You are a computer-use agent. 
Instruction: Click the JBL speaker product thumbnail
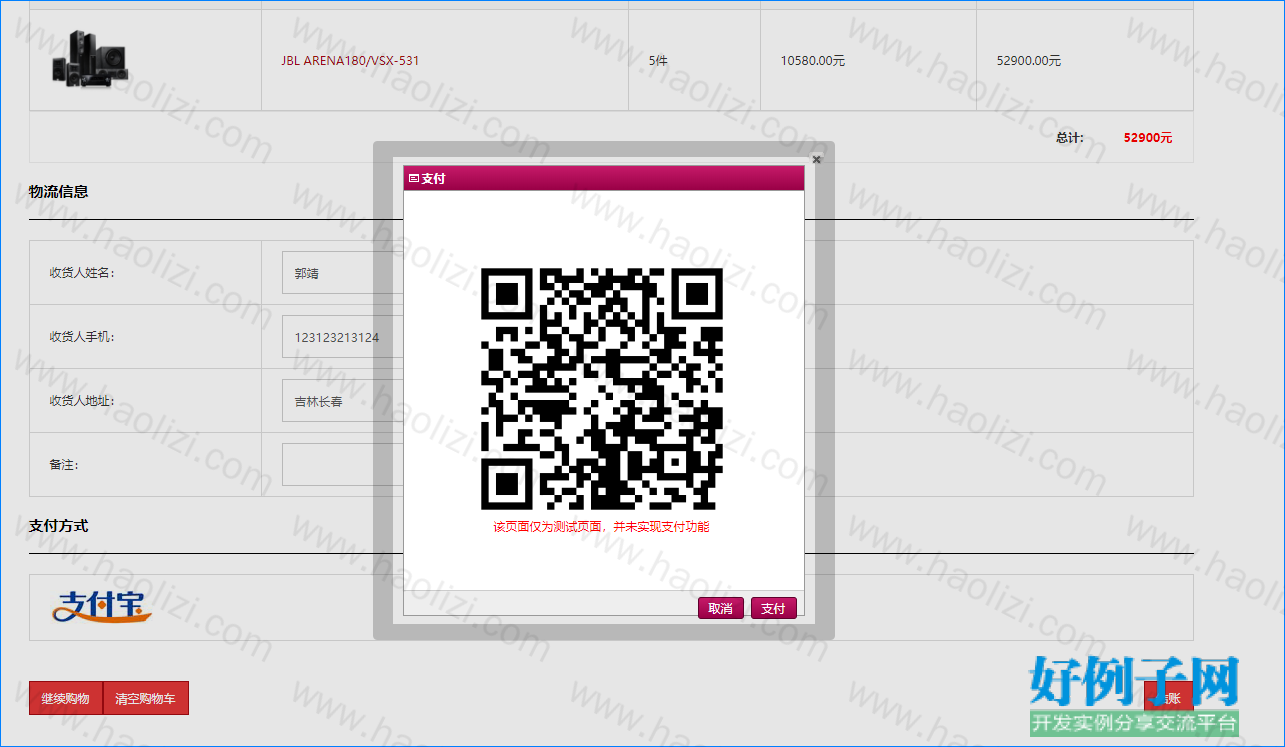pos(91,60)
